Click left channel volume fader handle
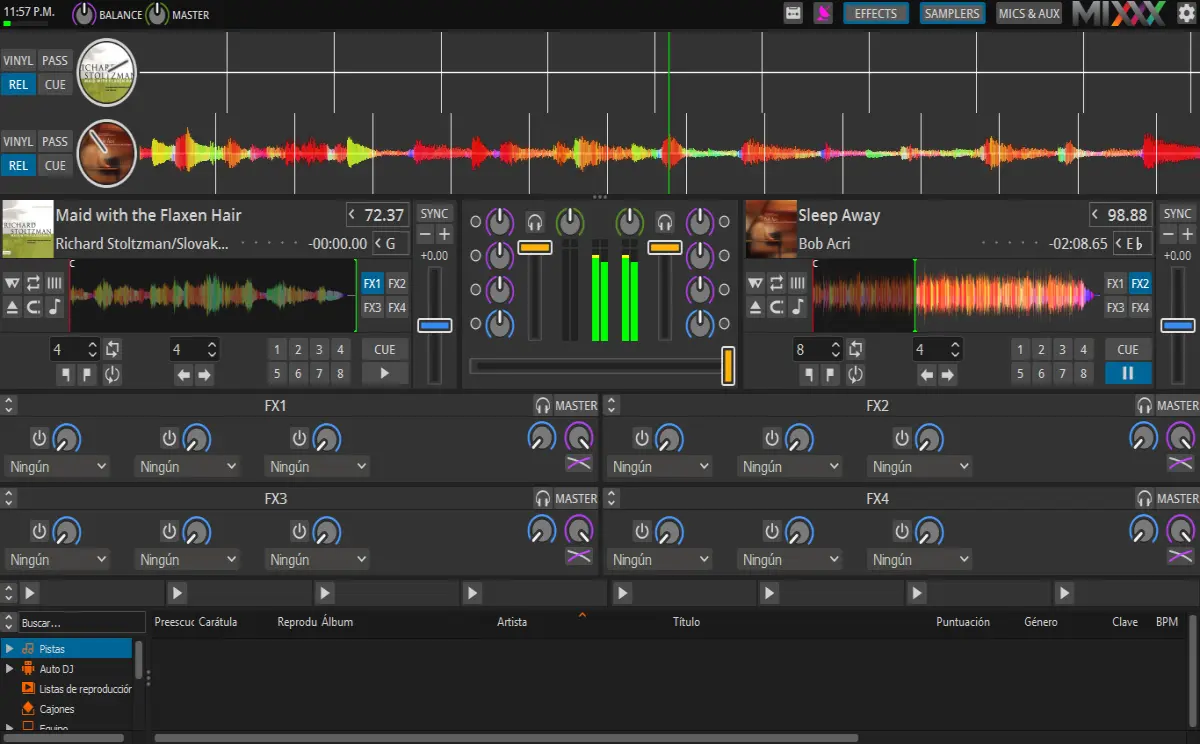 pos(535,247)
